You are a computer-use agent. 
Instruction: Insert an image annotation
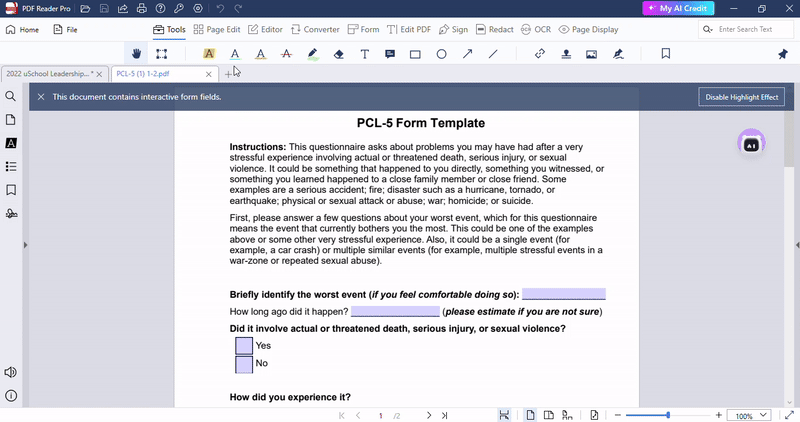(591, 54)
